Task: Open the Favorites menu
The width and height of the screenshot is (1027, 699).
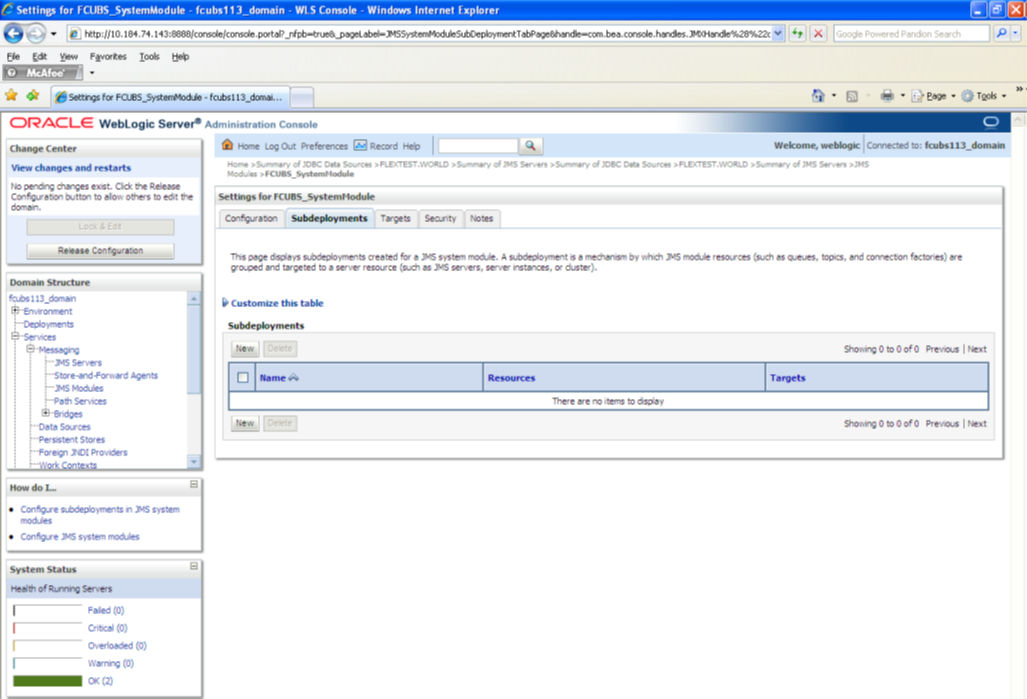Action: coord(108,56)
